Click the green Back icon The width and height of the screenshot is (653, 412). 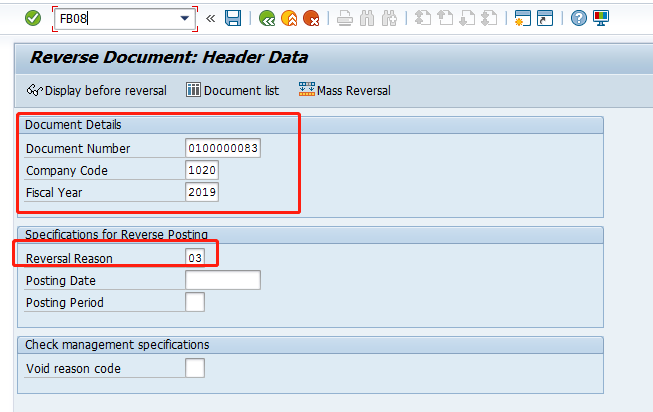tap(267, 18)
